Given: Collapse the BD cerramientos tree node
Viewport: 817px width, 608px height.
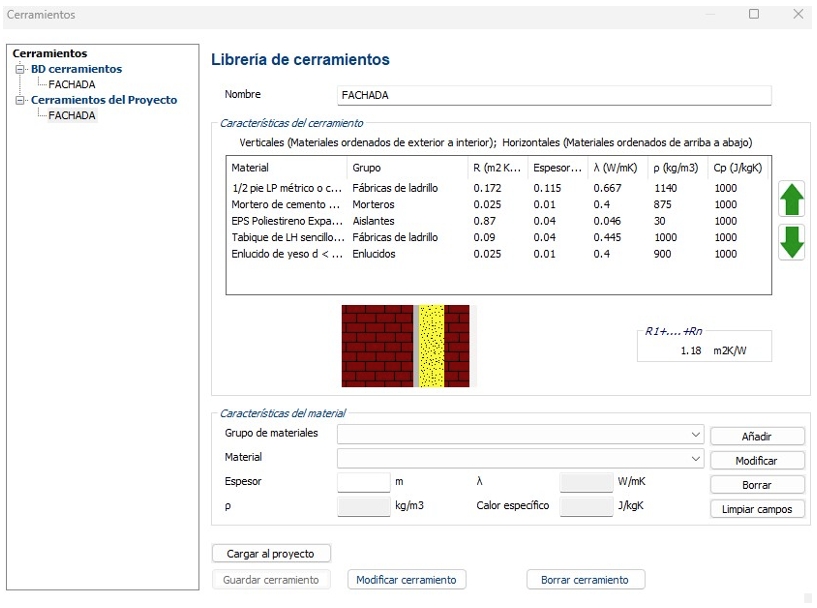Looking at the screenshot, I should 20,70.
